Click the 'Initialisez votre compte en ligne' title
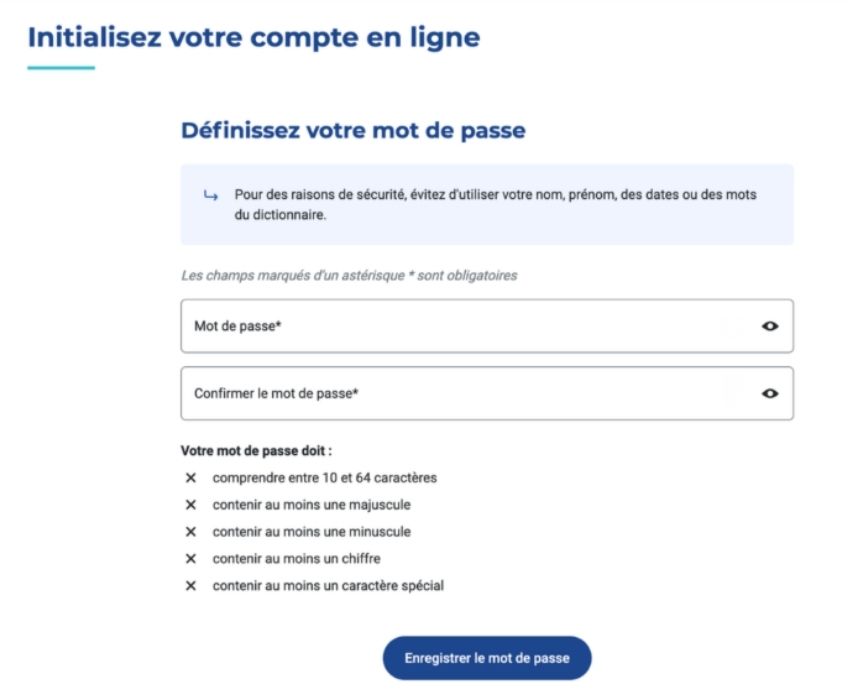Image resolution: width=854 pixels, height=700 pixels. [x=254, y=38]
